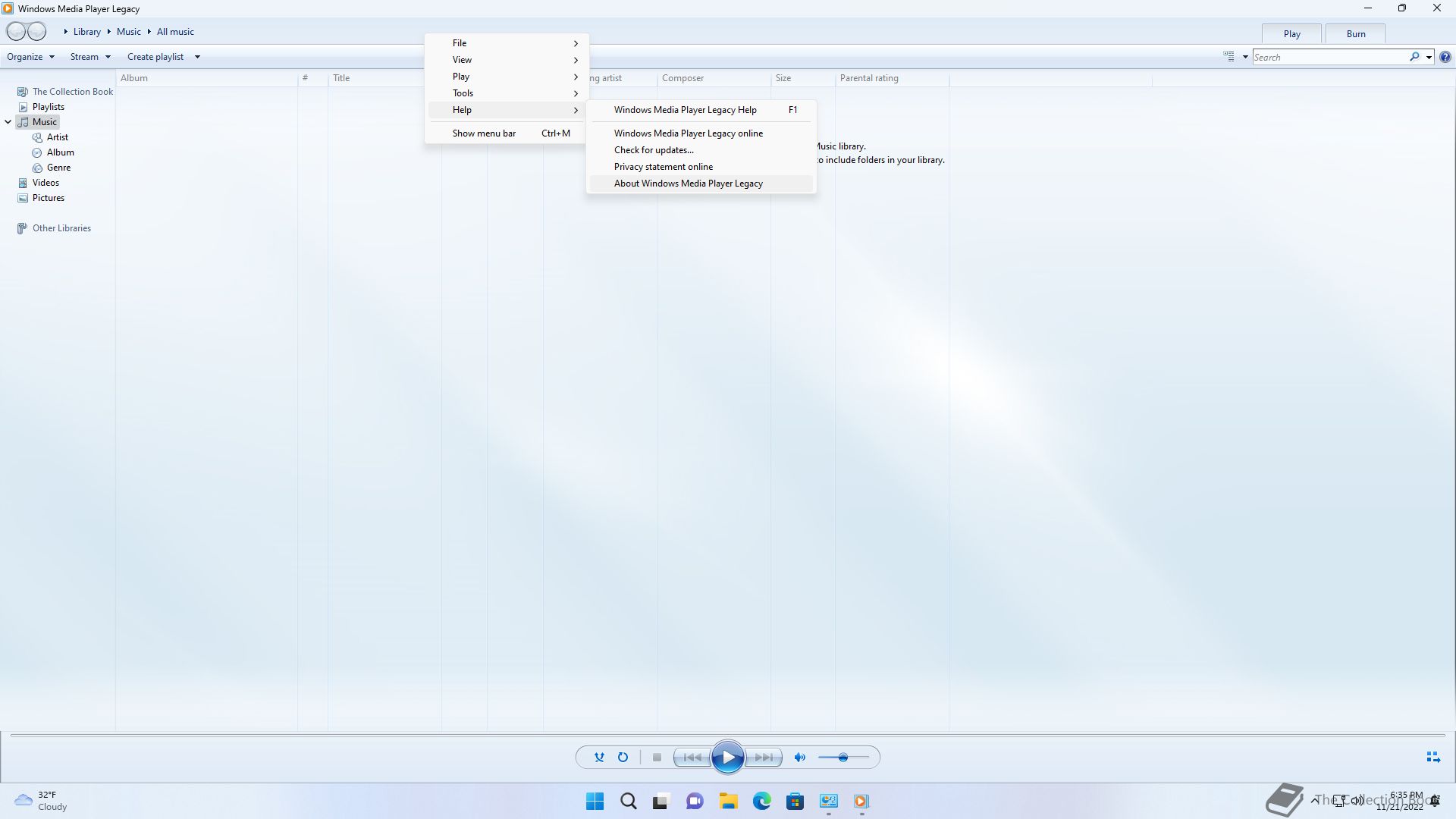Switch to Now Playing view icon

(1432, 757)
